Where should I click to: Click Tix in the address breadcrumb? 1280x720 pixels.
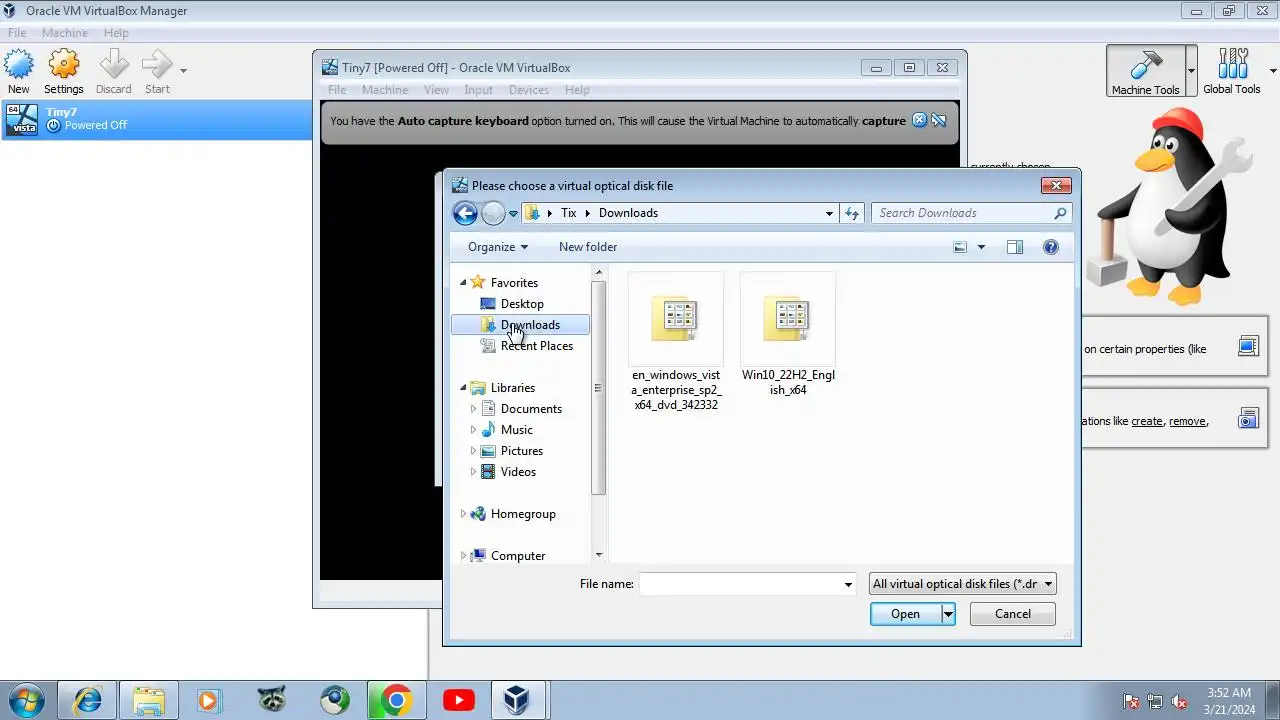click(568, 213)
